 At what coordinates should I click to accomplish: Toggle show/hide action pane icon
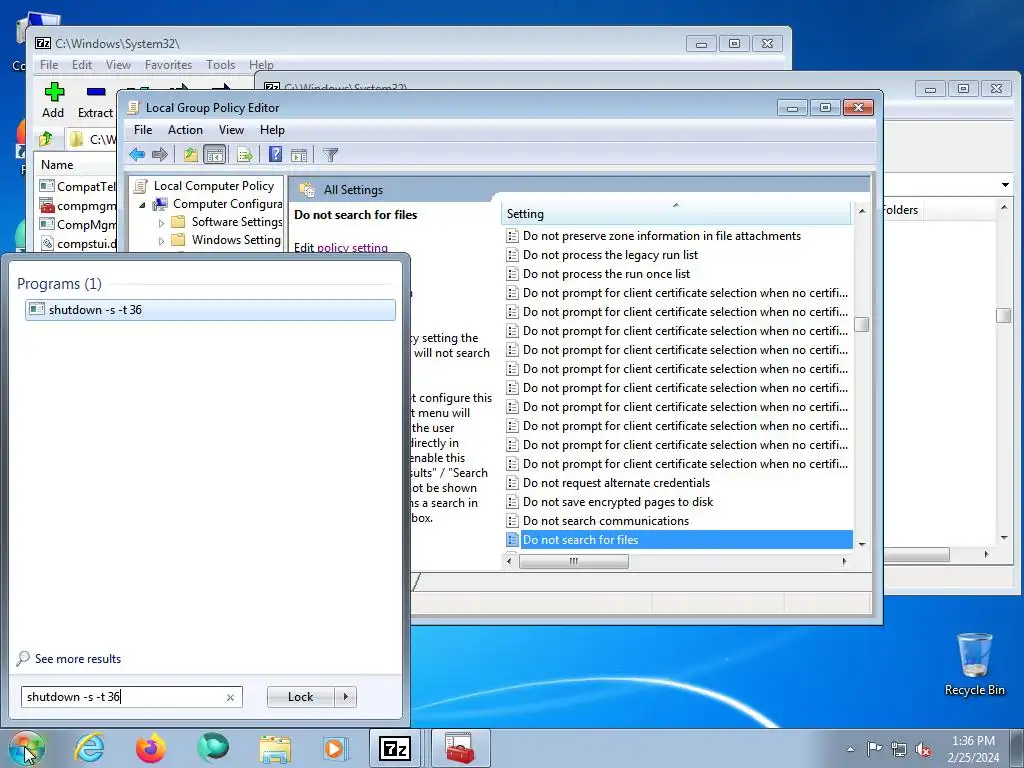coord(299,155)
